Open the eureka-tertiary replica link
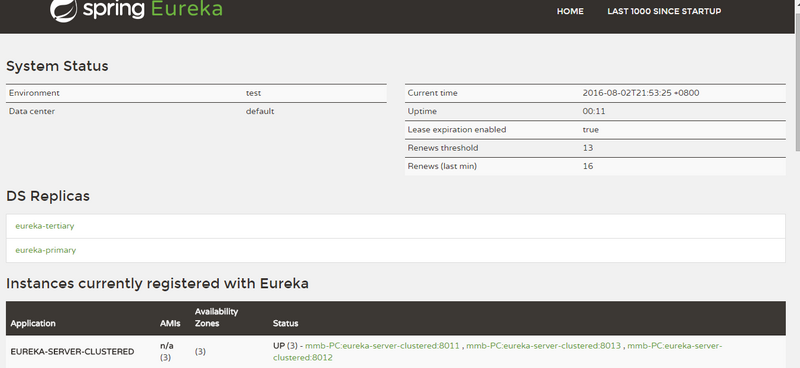Screen dimensions: 800x368 44,226
